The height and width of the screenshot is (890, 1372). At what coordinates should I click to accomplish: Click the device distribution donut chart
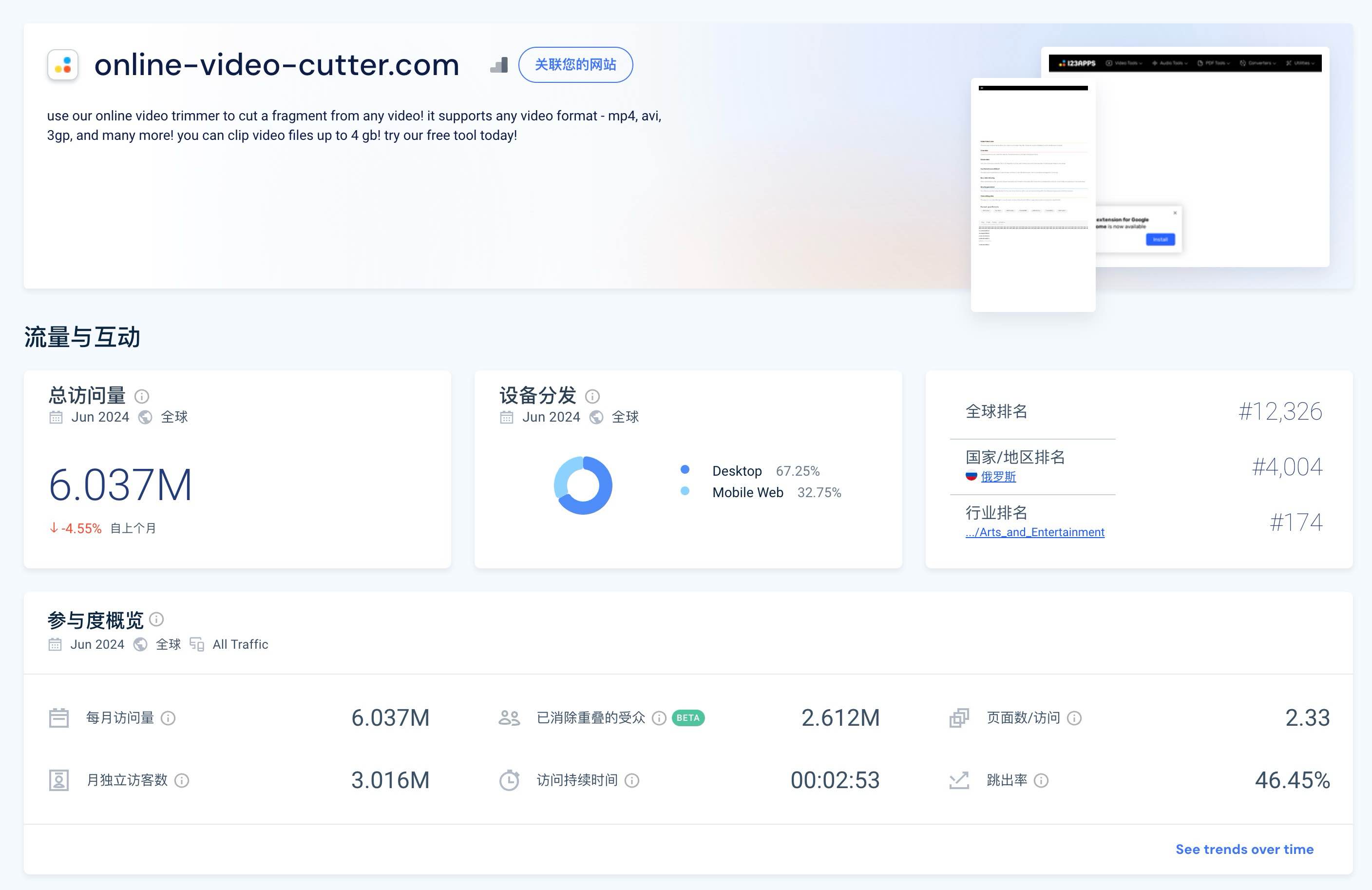pos(583,485)
